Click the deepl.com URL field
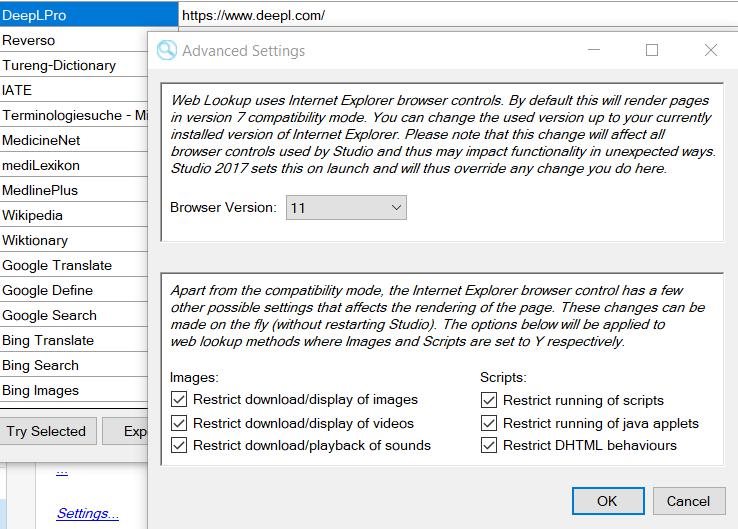Image resolution: width=738 pixels, height=529 pixels. pyautogui.click(x=458, y=16)
